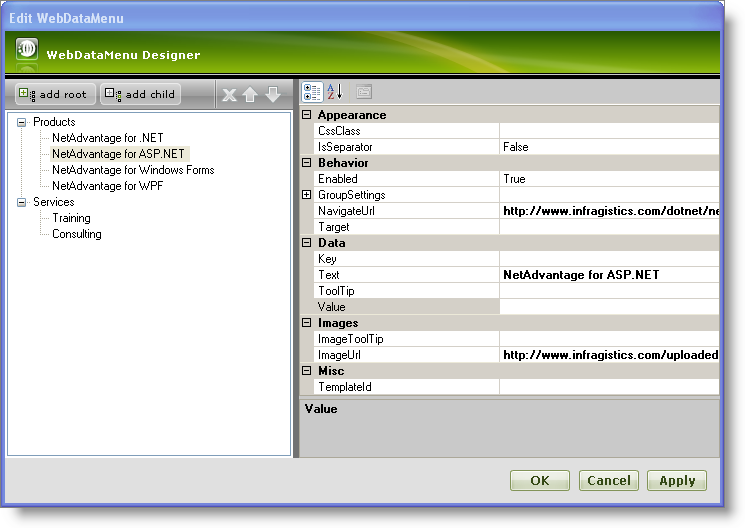Switch property grid to Categorized view

pyautogui.click(x=312, y=92)
